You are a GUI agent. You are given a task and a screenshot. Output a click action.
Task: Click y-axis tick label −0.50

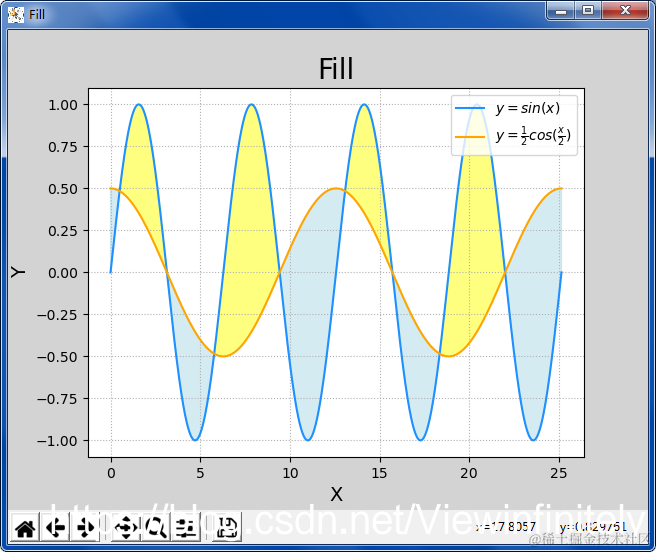coord(57,357)
